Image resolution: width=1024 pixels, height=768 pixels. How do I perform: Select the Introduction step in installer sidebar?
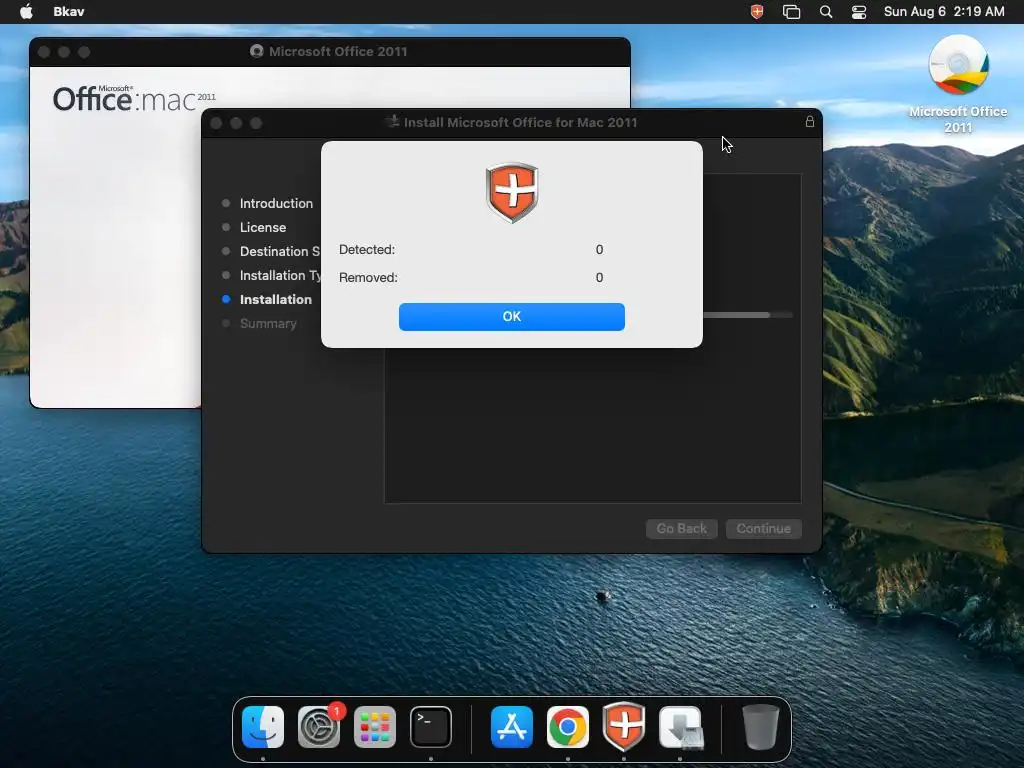(276, 203)
